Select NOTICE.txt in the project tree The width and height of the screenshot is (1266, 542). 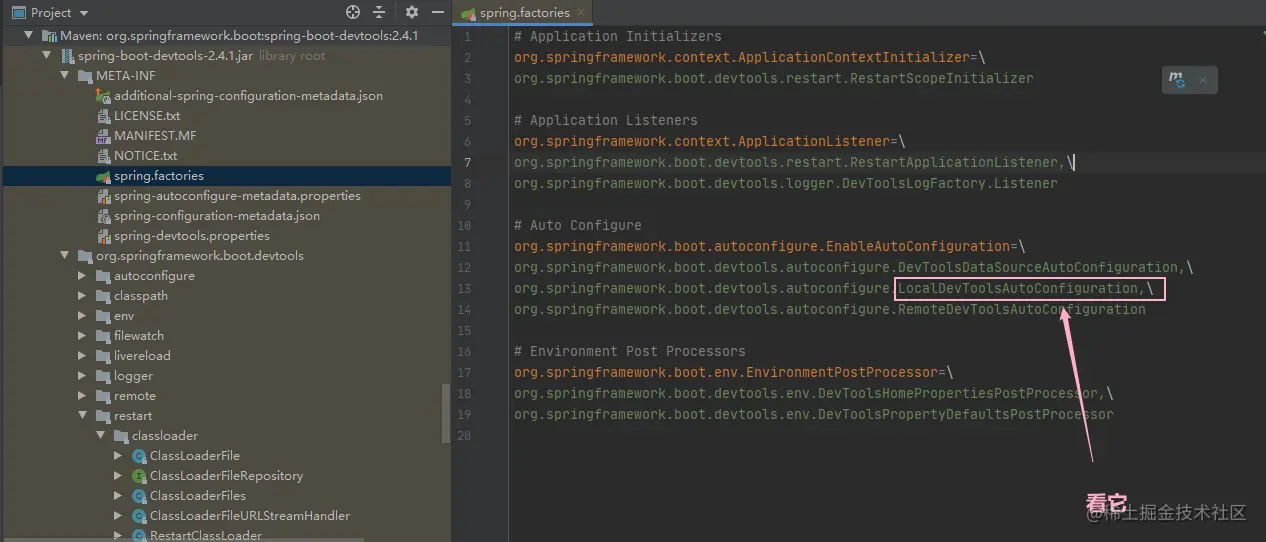(145, 156)
